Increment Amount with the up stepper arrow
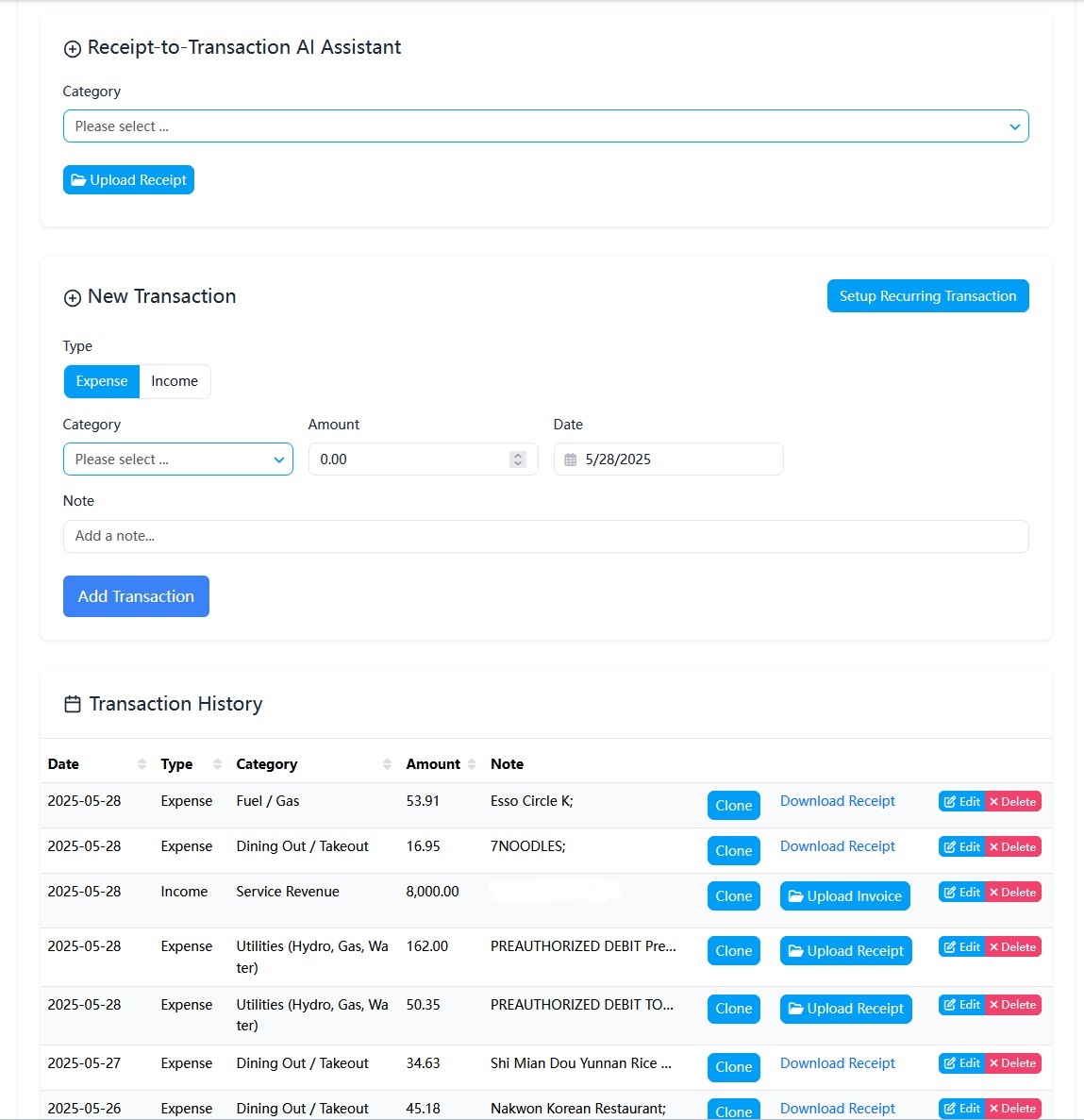 (x=517, y=455)
